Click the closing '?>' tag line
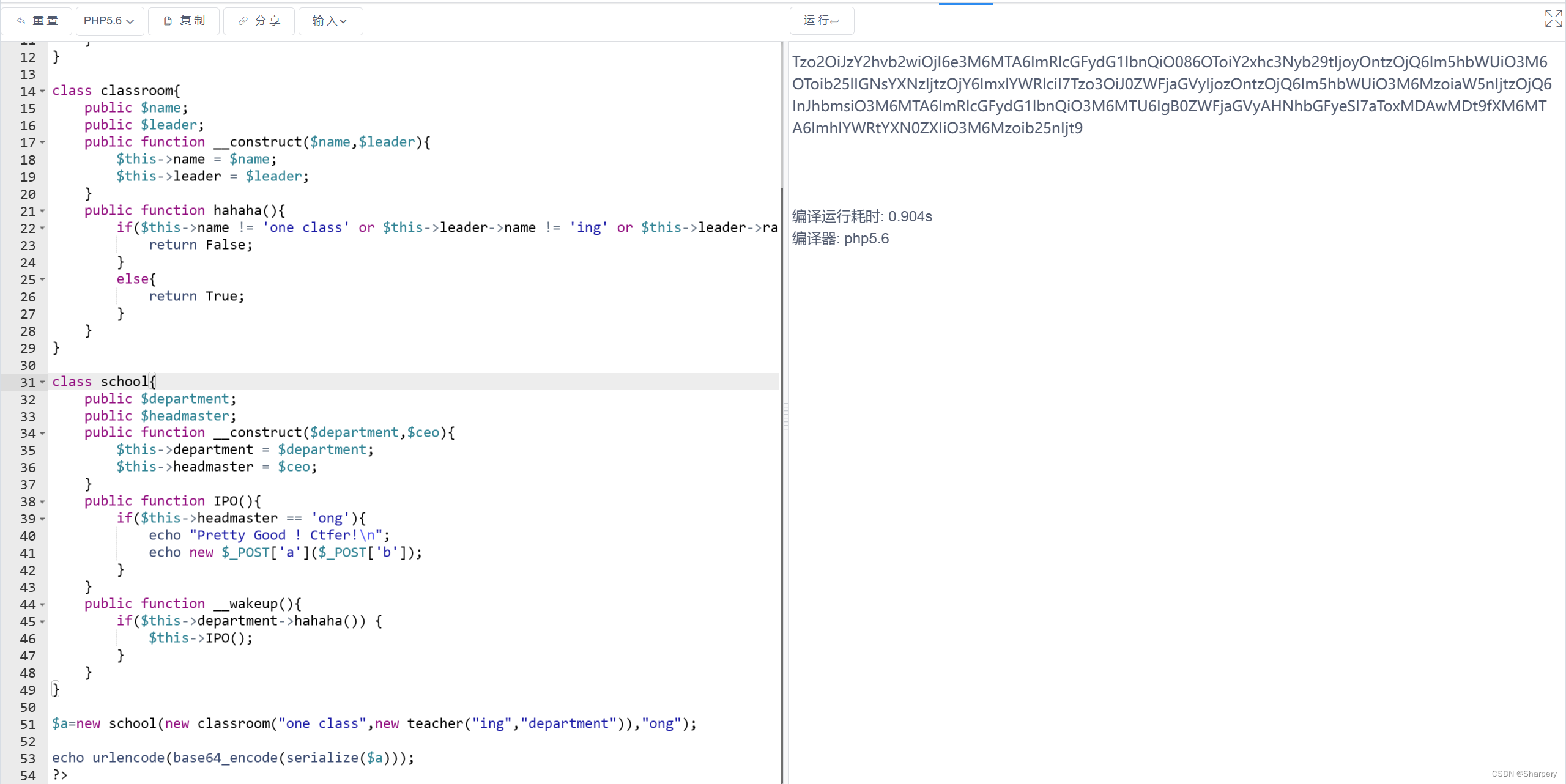1566x784 pixels. 60,775
